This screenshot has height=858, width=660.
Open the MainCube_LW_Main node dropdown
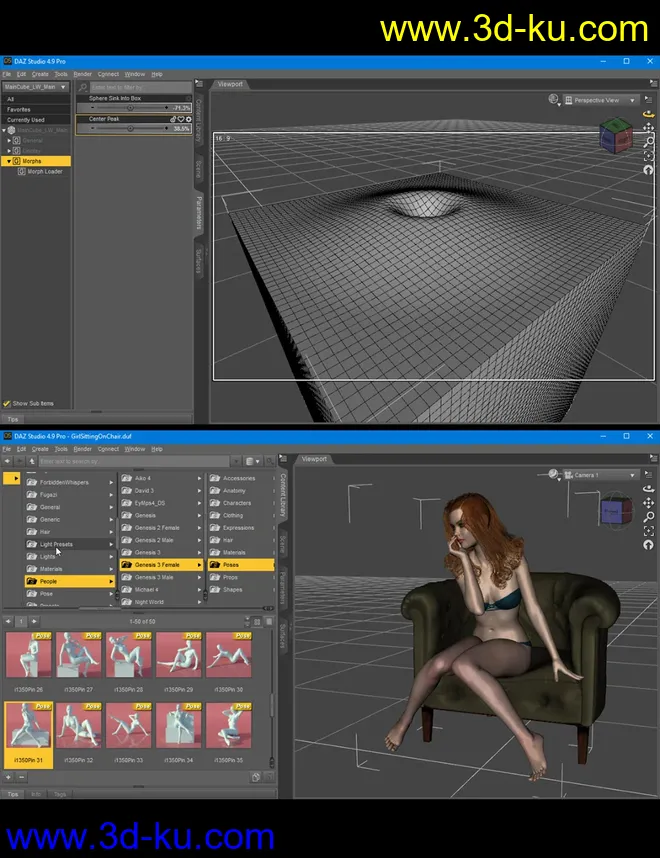pyautogui.click(x=36, y=87)
